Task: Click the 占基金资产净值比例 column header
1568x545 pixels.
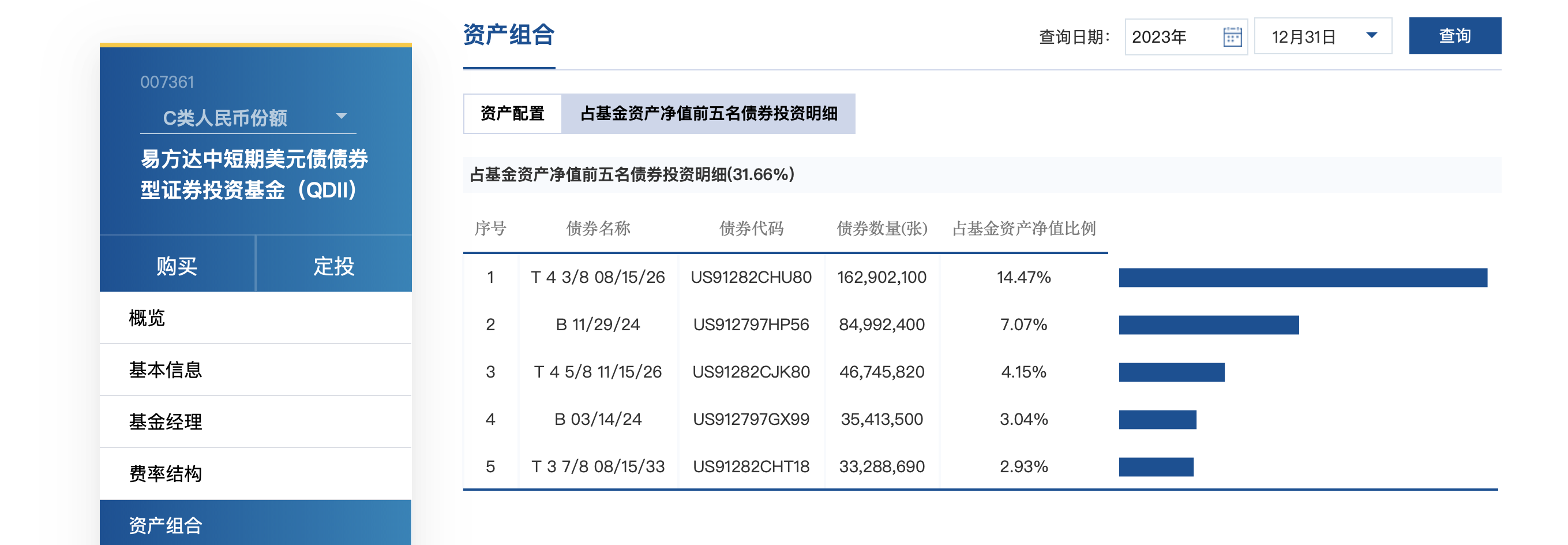Action: pos(1023,229)
